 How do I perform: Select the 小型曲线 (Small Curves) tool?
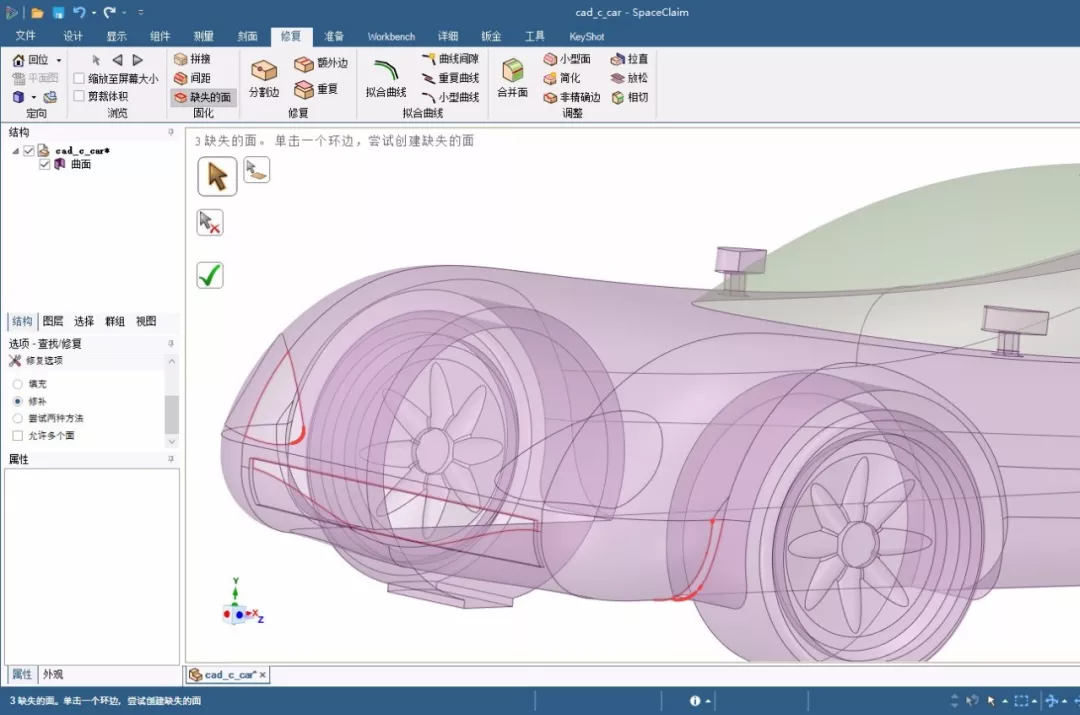point(450,97)
